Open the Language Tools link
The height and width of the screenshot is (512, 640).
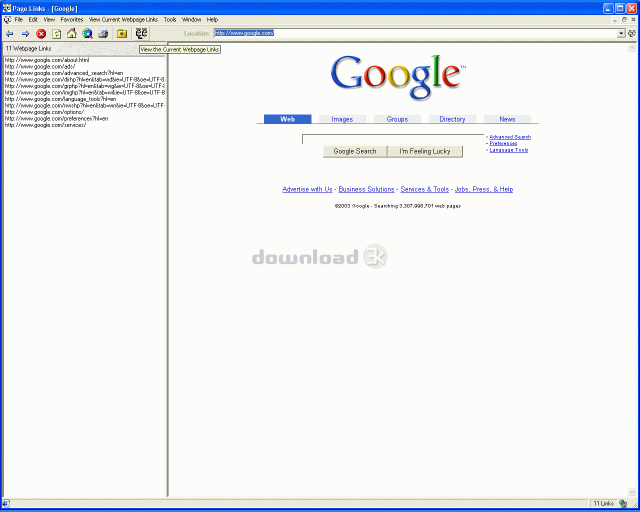509,150
